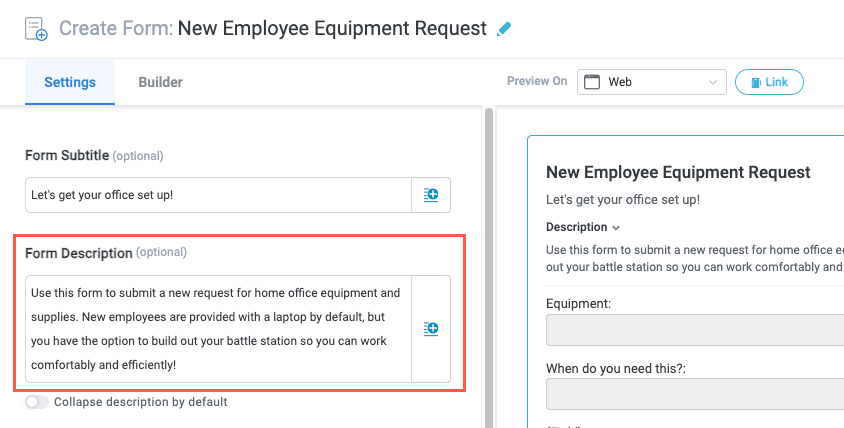
Task: Click the 'Let's get your office set up!' preview subtitle
Action: 623,200
